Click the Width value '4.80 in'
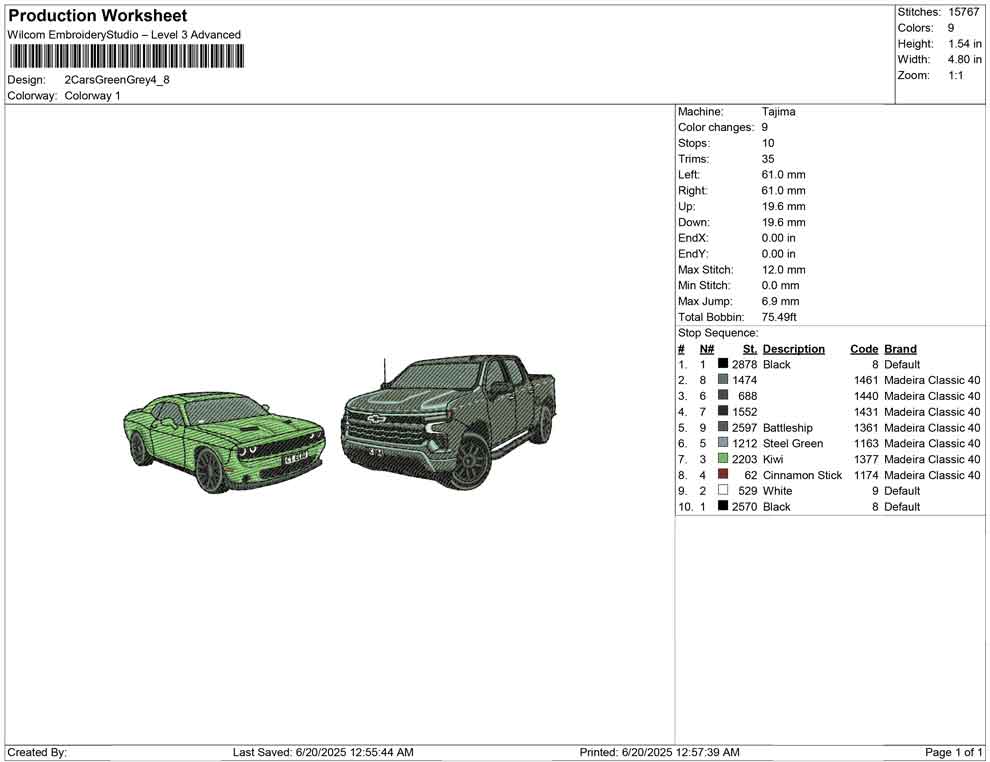Viewport: 990px width, 762px height. pos(965,59)
